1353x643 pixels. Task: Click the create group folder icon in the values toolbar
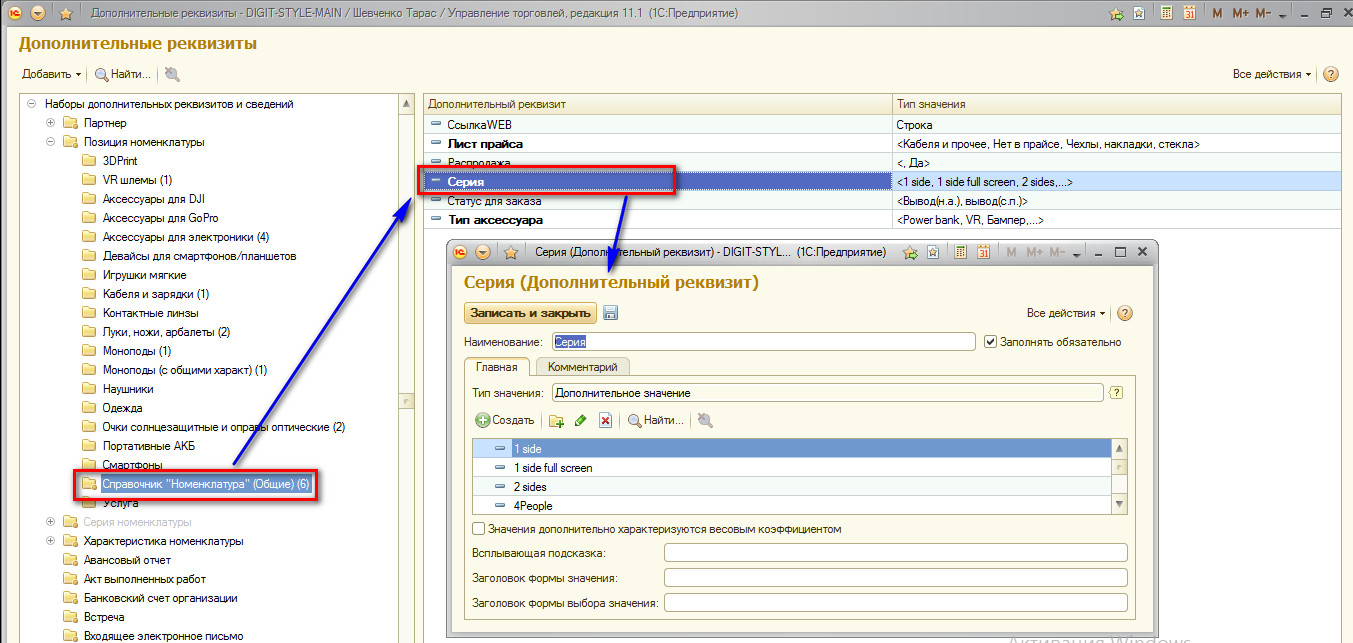(557, 421)
